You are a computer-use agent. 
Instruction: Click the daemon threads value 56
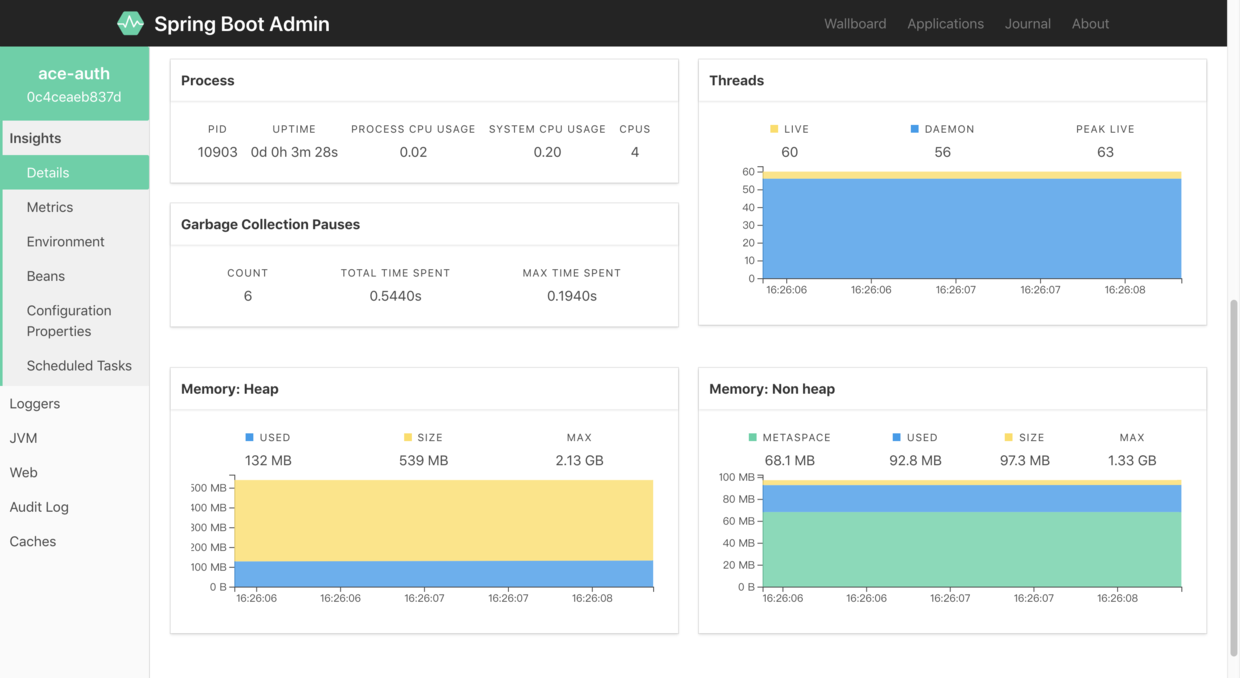pos(942,152)
